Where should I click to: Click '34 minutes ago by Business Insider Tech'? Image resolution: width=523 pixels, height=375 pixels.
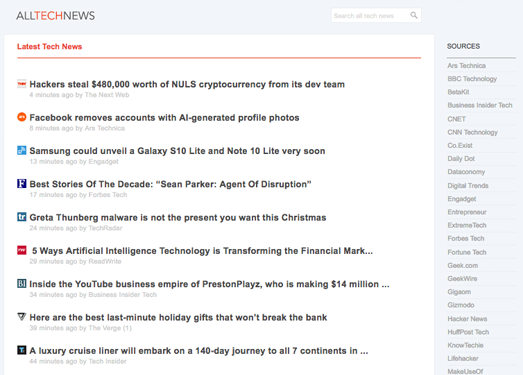coord(93,295)
